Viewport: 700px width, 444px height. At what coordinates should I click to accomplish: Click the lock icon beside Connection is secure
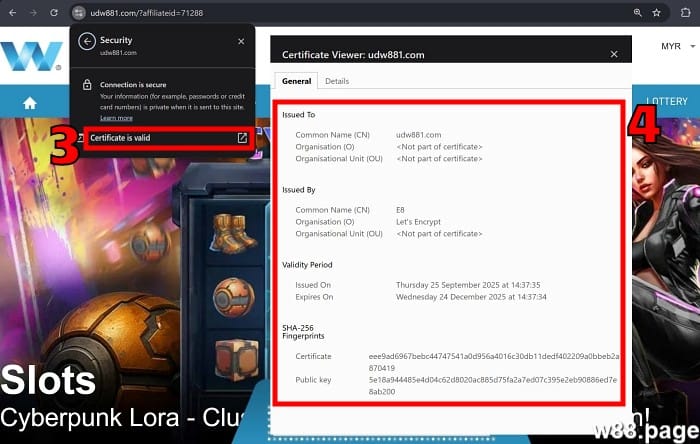87,85
